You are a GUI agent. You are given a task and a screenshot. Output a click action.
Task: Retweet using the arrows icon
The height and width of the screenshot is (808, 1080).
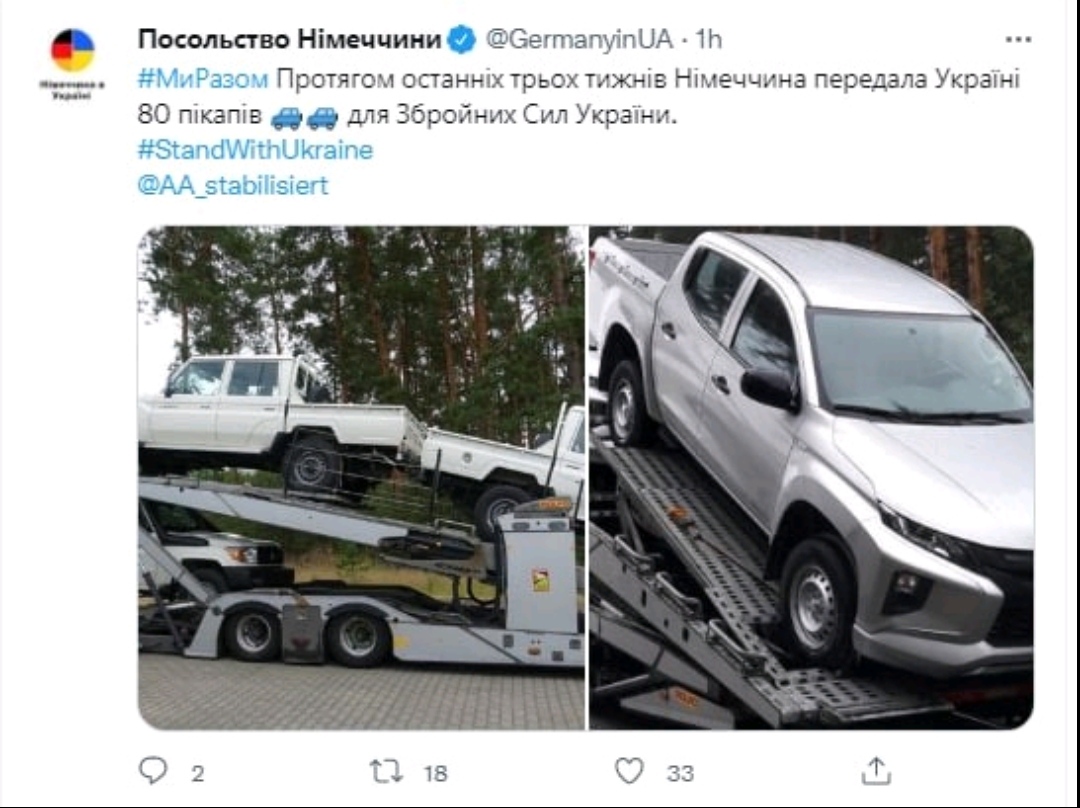coord(386,771)
